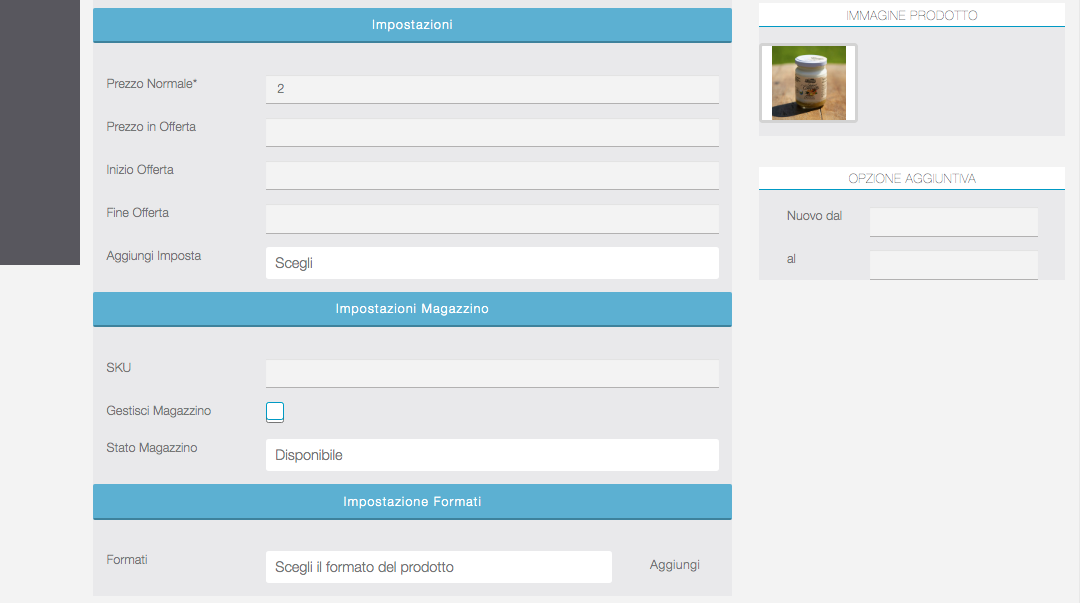This screenshot has height=603, width=1080.
Task: Focus the Prezzo in Offerta field
Action: [x=491, y=132]
